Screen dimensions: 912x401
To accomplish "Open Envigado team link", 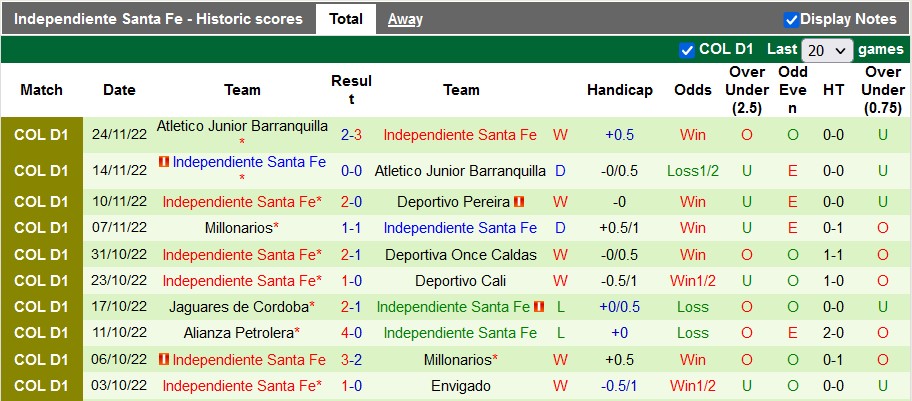I will pyautogui.click(x=461, y=386).
